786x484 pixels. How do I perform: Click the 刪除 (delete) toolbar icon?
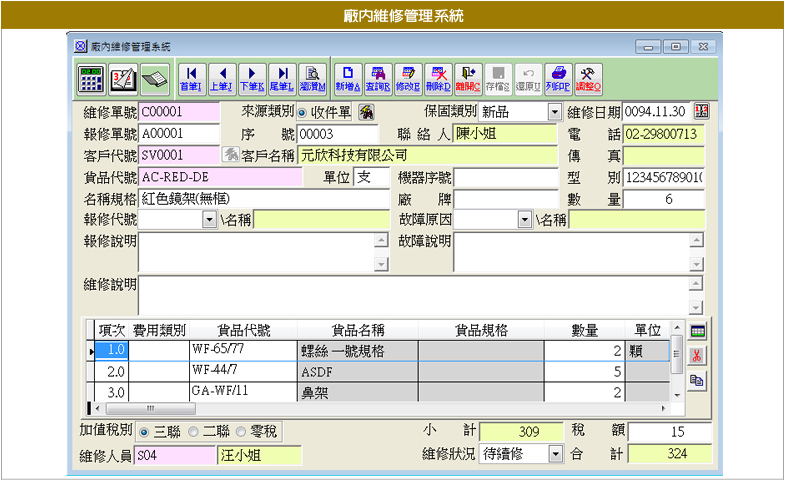click(x=437, y=76)
